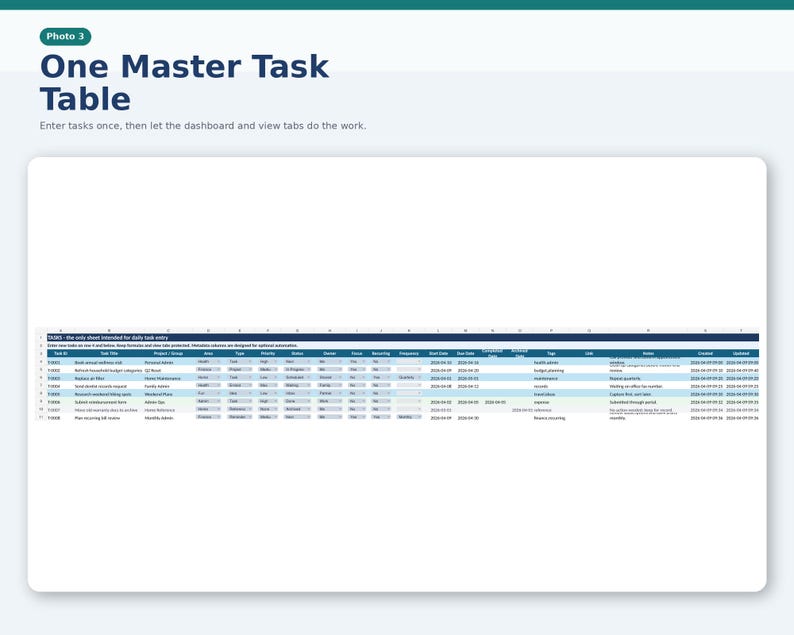Screen dimensions: 794x635
Task: Click the Created column header
Action: (x=705, y=353)
